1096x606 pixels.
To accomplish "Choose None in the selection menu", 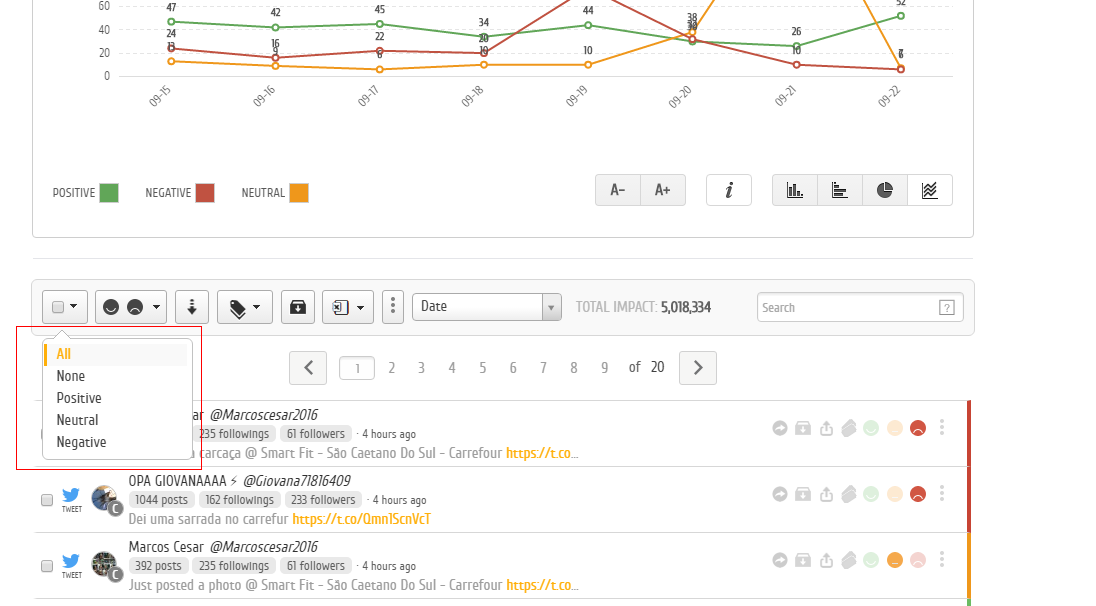I will click(71, 376).
